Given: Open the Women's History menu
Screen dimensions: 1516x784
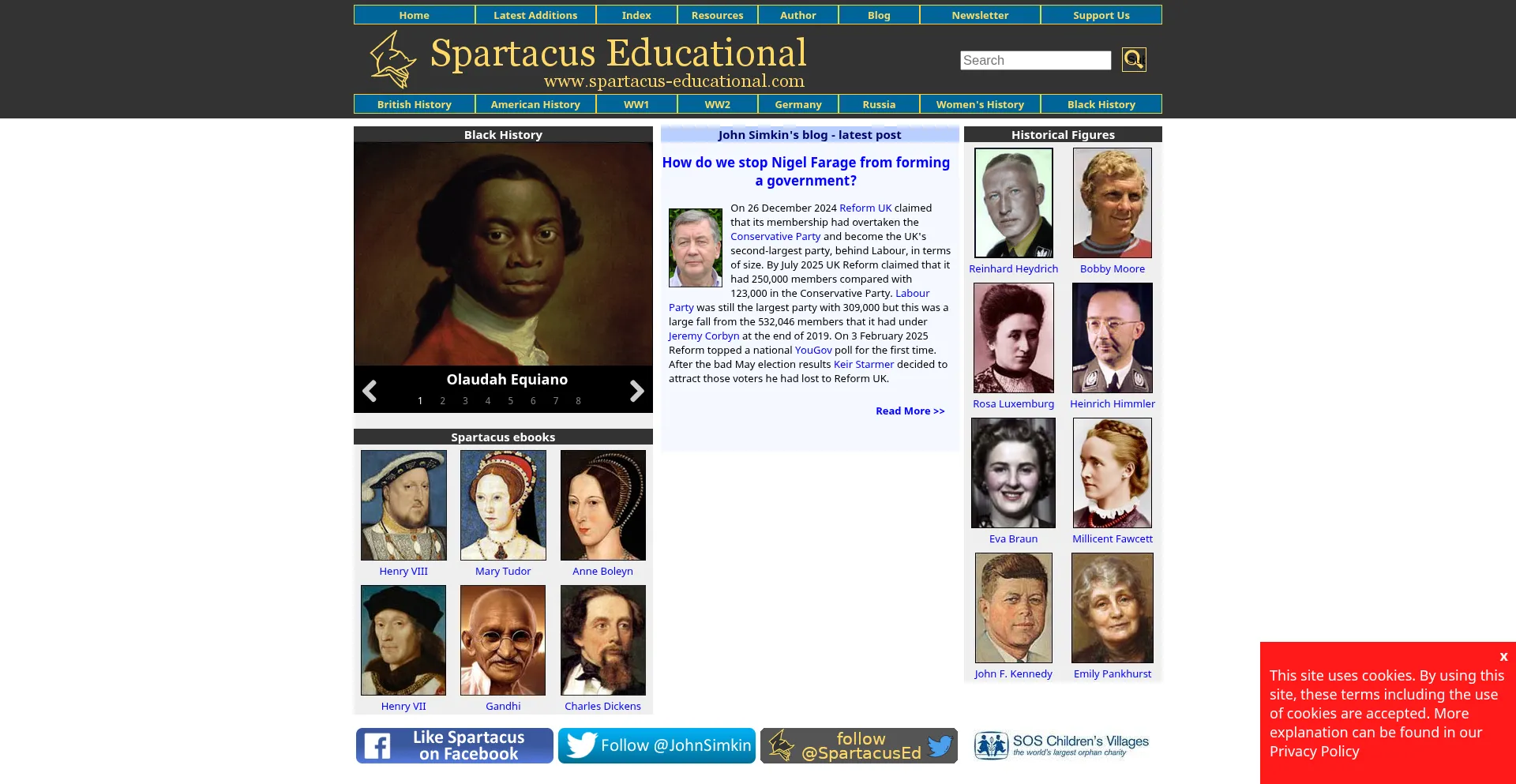Looking at the screenshot, I should click(979, 104).
